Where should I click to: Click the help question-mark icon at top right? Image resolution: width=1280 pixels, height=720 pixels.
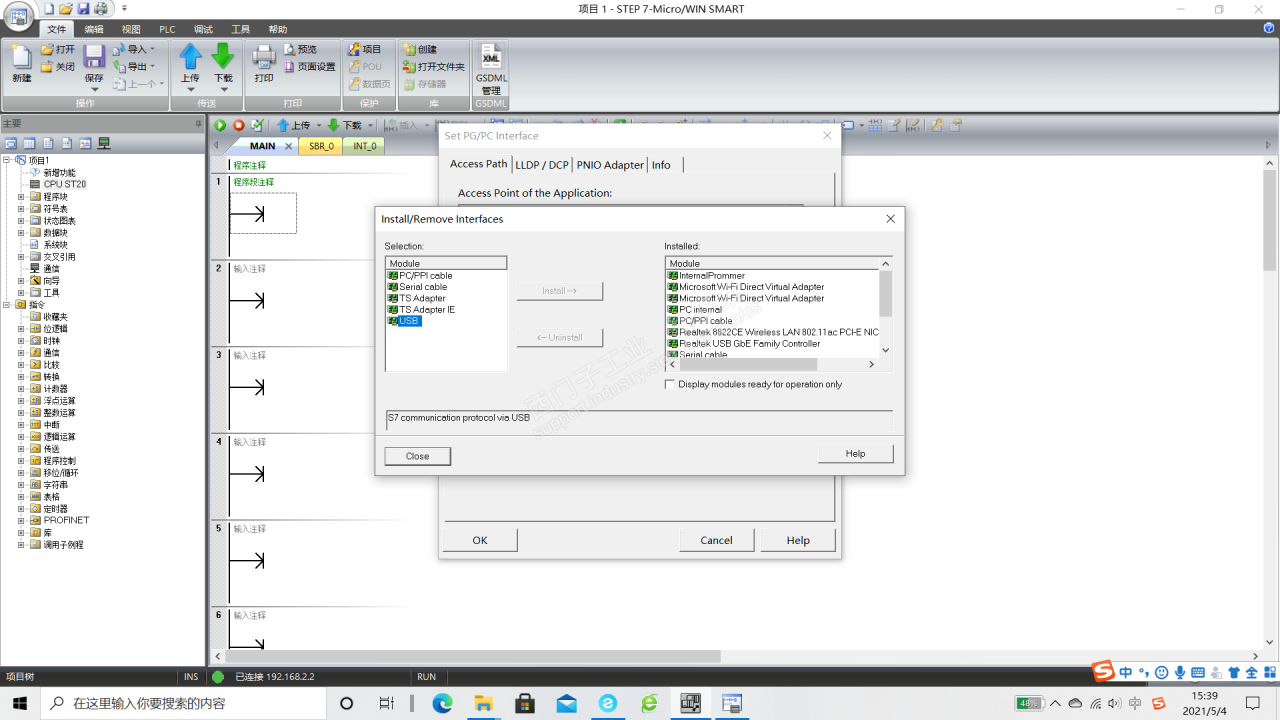(1269, 29)
